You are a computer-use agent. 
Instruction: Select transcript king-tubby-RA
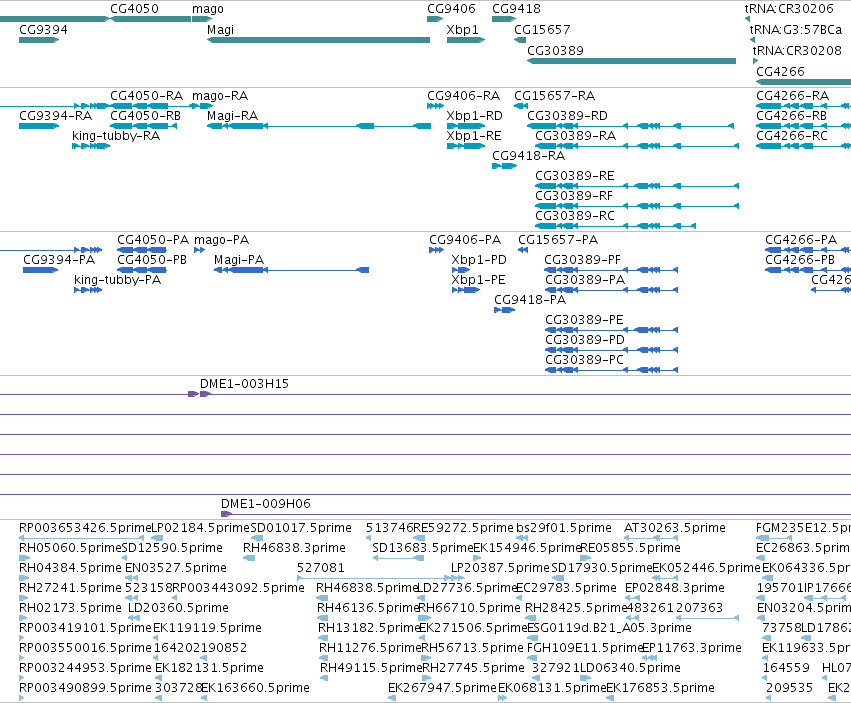[x=91, y=146]
